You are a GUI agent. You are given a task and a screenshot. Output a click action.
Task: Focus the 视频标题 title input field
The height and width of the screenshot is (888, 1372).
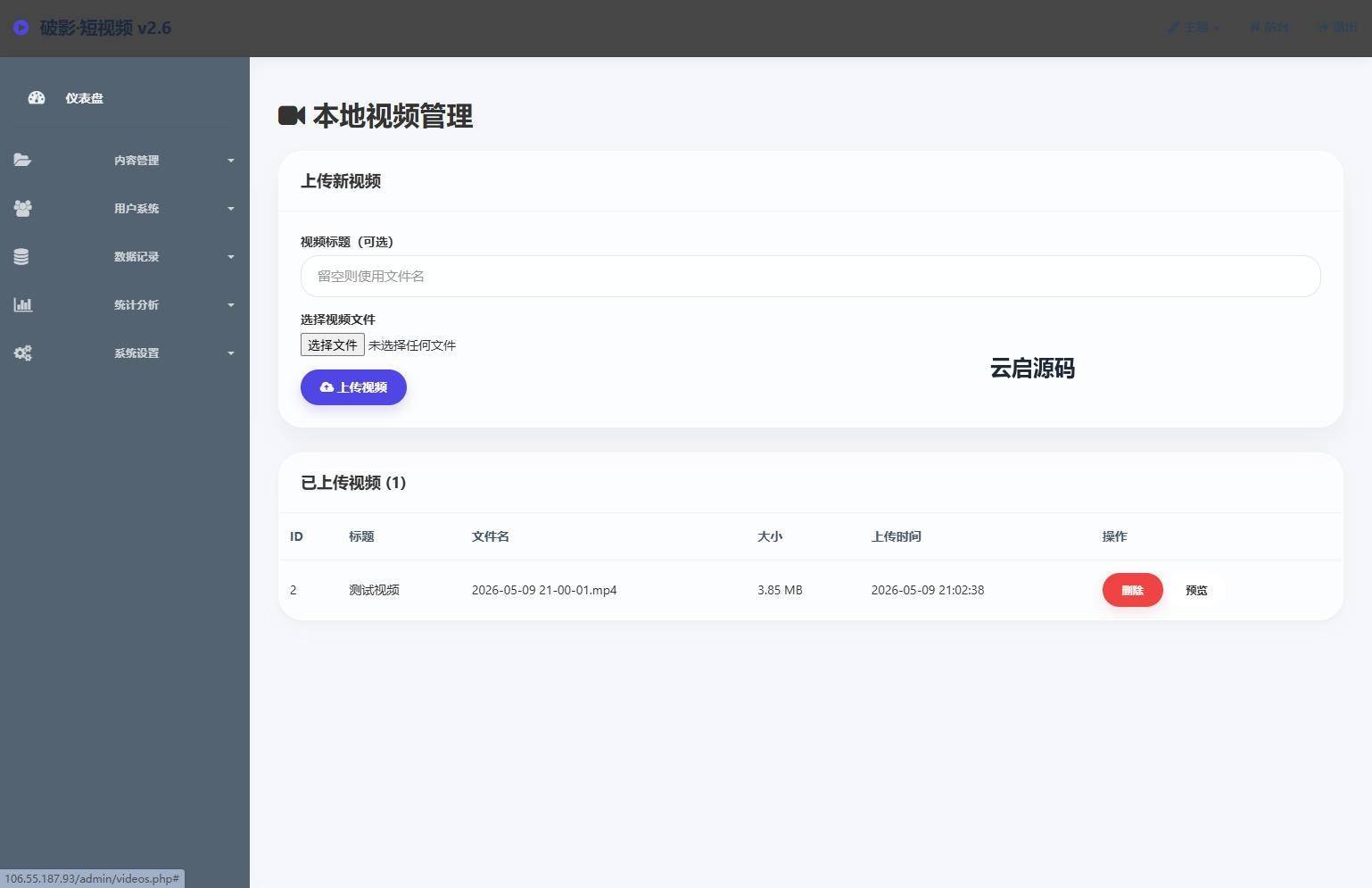point(810,276)
